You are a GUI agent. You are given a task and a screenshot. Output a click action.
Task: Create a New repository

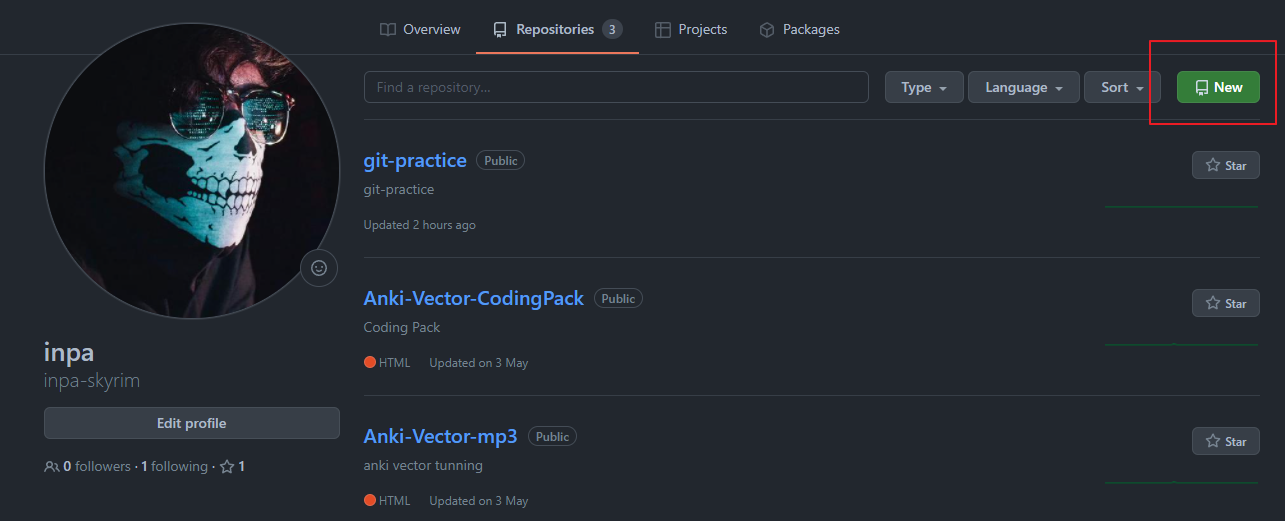tap(1218, 87)
